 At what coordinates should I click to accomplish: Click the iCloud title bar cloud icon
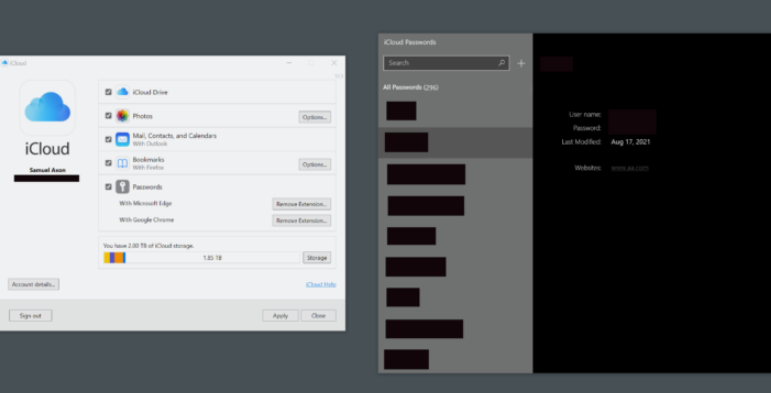click(5, 63)
